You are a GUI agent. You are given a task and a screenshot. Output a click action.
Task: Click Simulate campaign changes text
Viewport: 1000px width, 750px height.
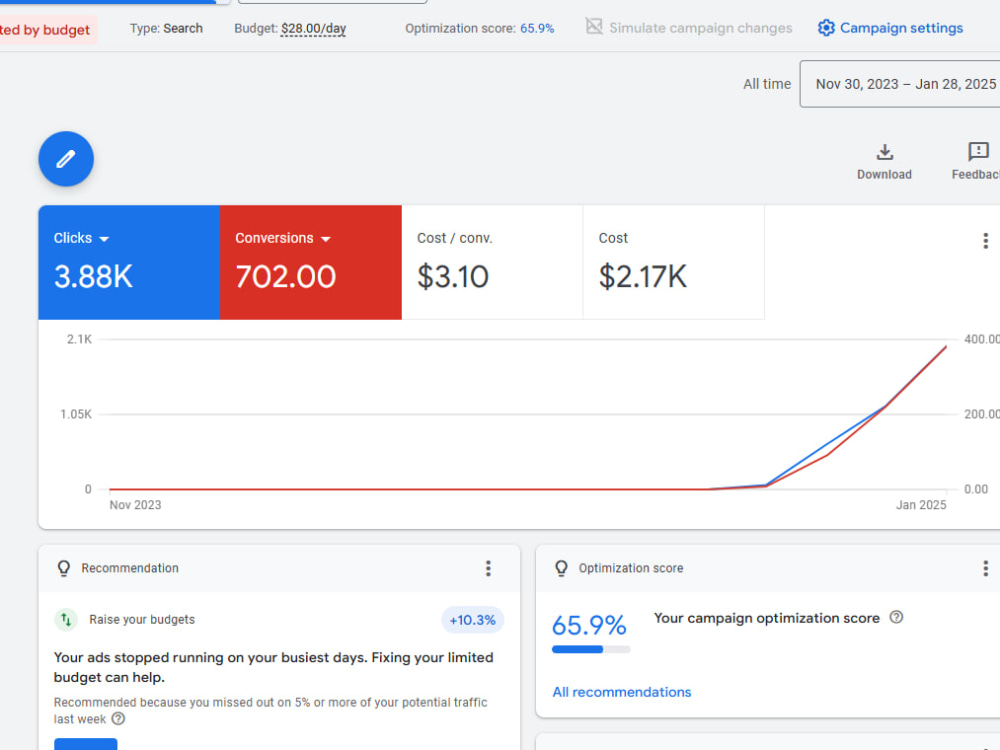click(700, 28)
